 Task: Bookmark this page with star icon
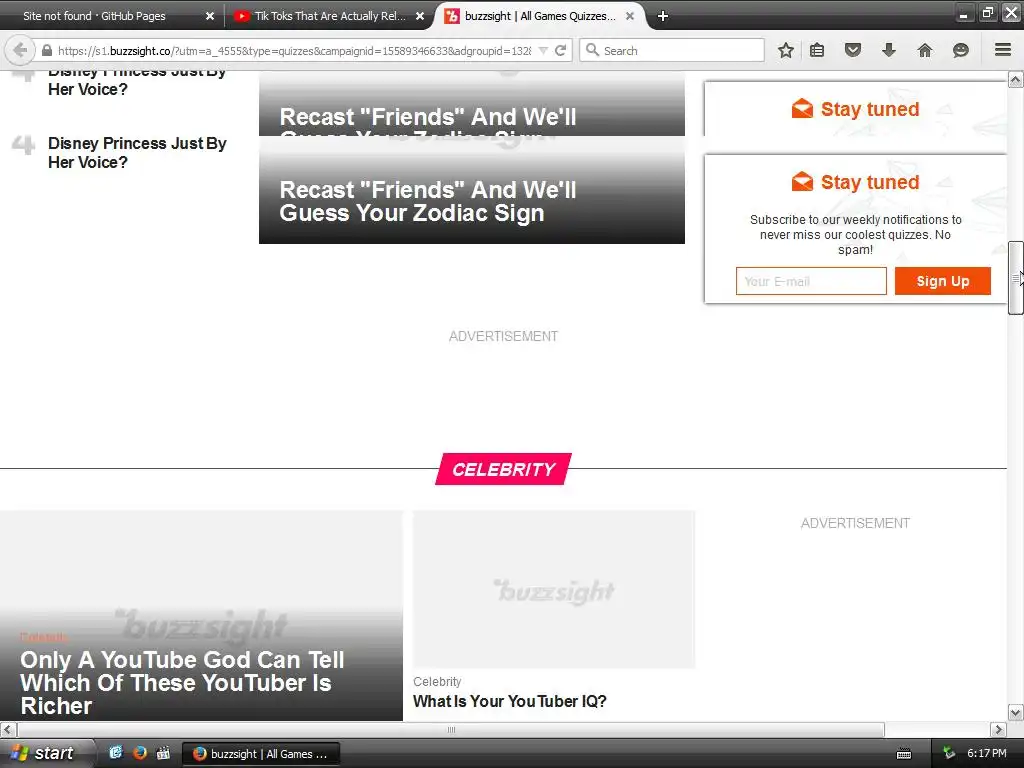786,50
